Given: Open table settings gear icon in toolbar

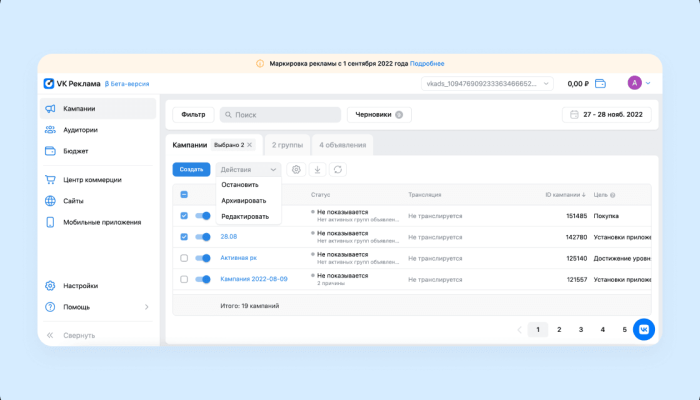Looking at the screenshot, I should (x=295, y=170).
